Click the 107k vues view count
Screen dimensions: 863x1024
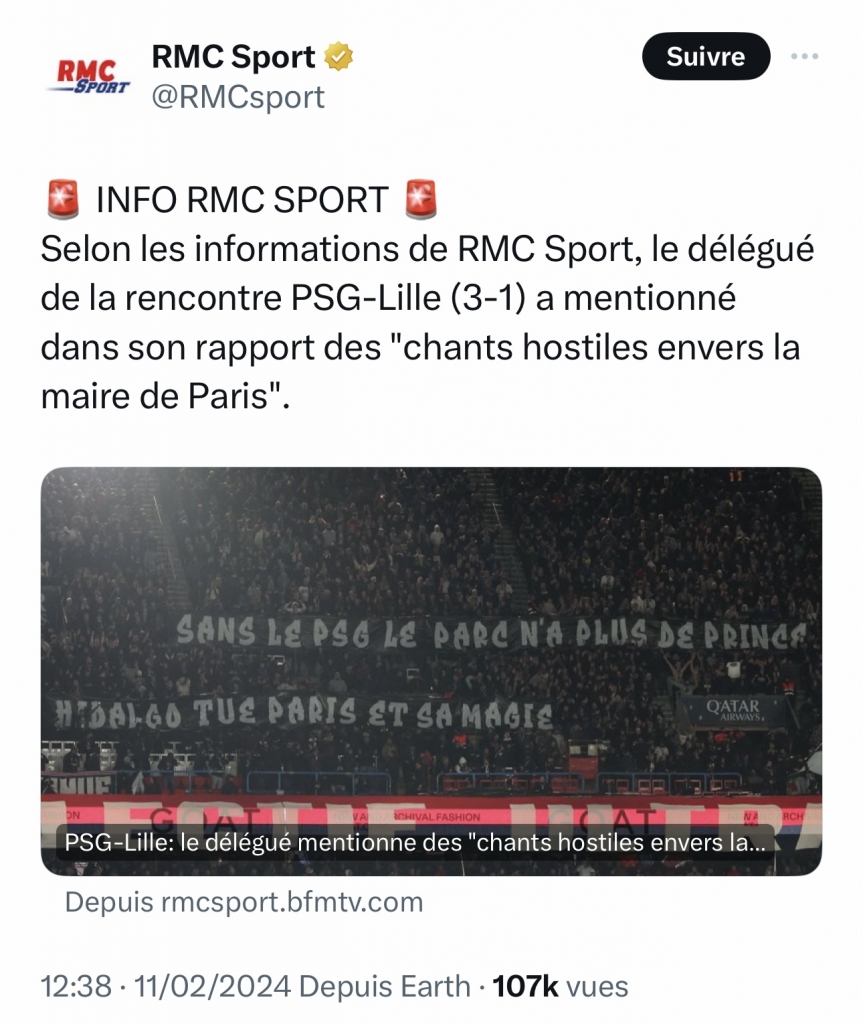tap(561, 986)
